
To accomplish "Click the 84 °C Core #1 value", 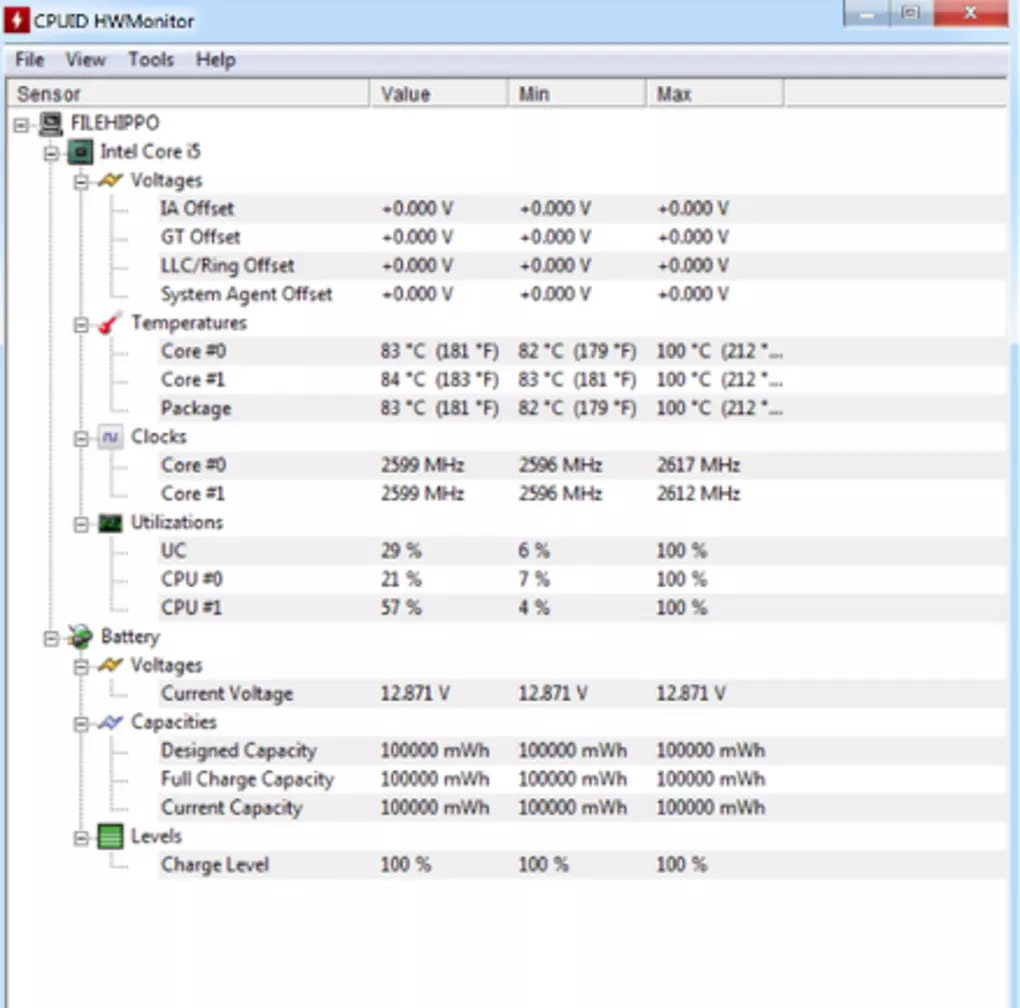I will pyautogui.click(x=440, y=380).
